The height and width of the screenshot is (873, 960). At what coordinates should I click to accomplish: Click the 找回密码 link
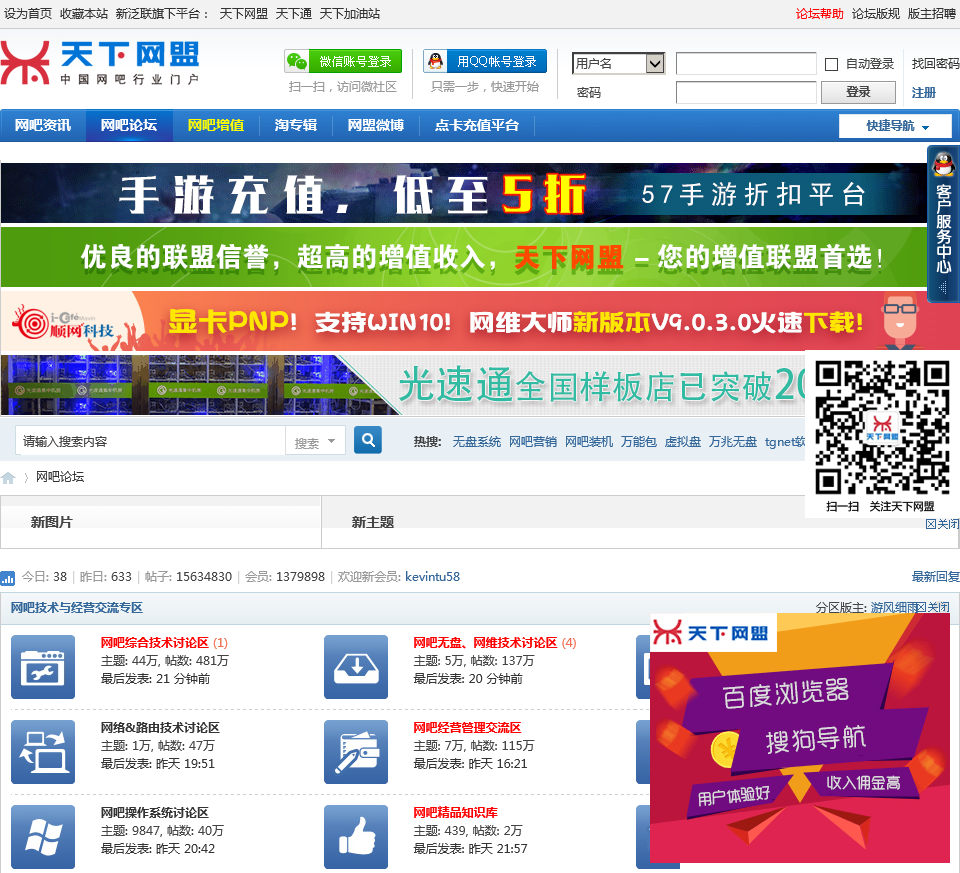(935, 64)
